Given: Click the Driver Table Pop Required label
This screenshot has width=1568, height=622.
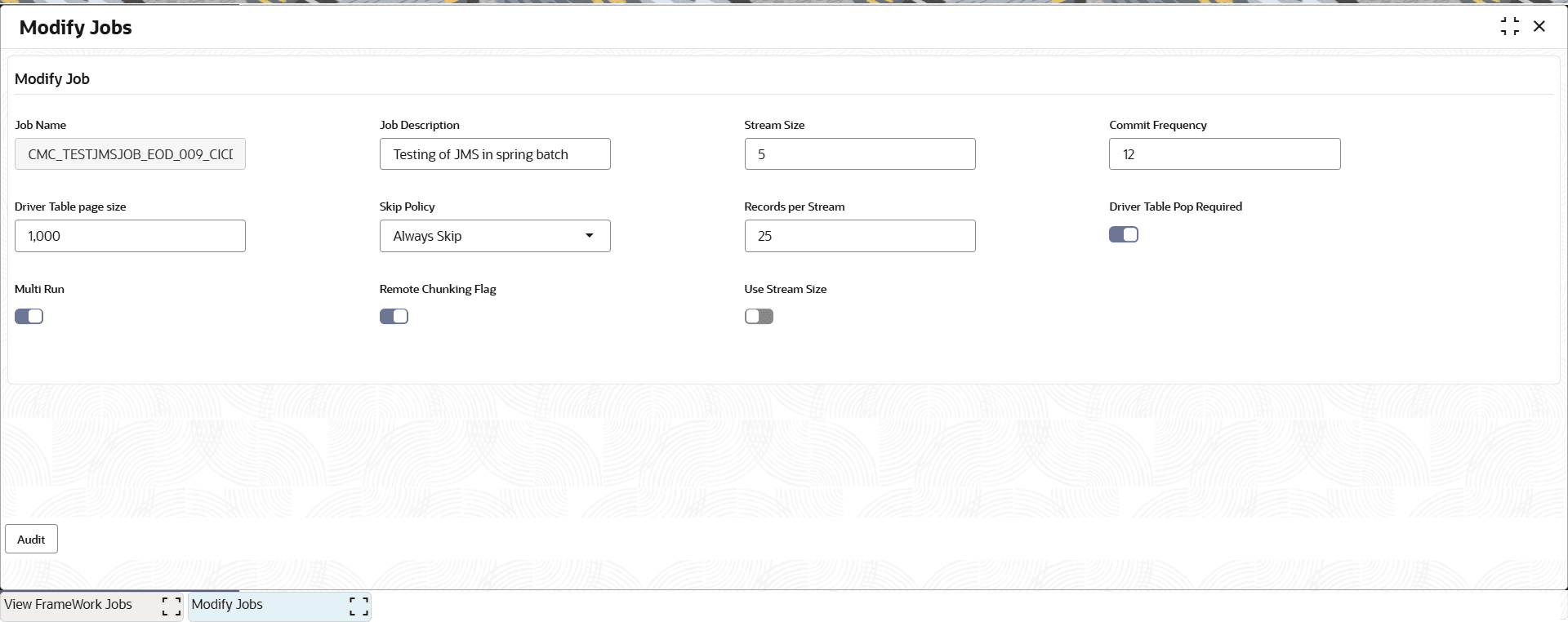Looking at the screenshot, I should point(1175,207).
